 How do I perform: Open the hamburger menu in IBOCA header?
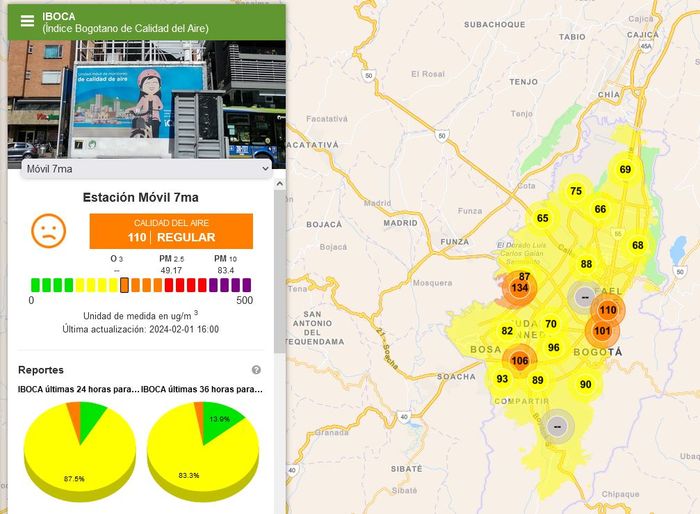click(27, 21)
